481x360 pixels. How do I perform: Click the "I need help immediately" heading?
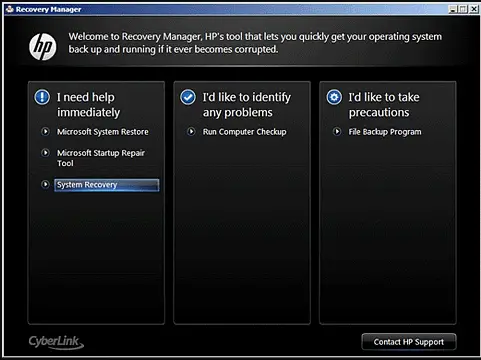[x=88, y=105]
